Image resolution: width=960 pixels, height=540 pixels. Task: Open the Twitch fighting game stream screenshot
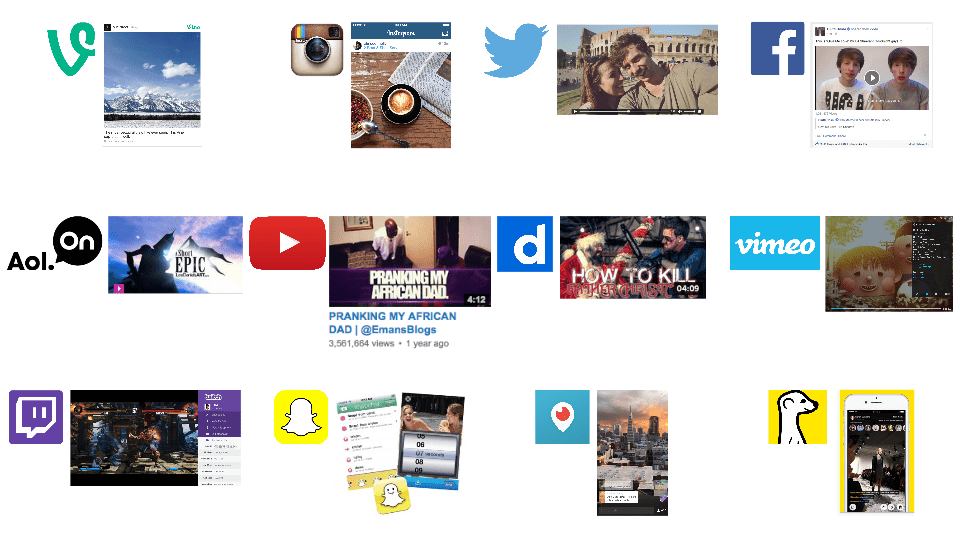[x=156, y=438]
